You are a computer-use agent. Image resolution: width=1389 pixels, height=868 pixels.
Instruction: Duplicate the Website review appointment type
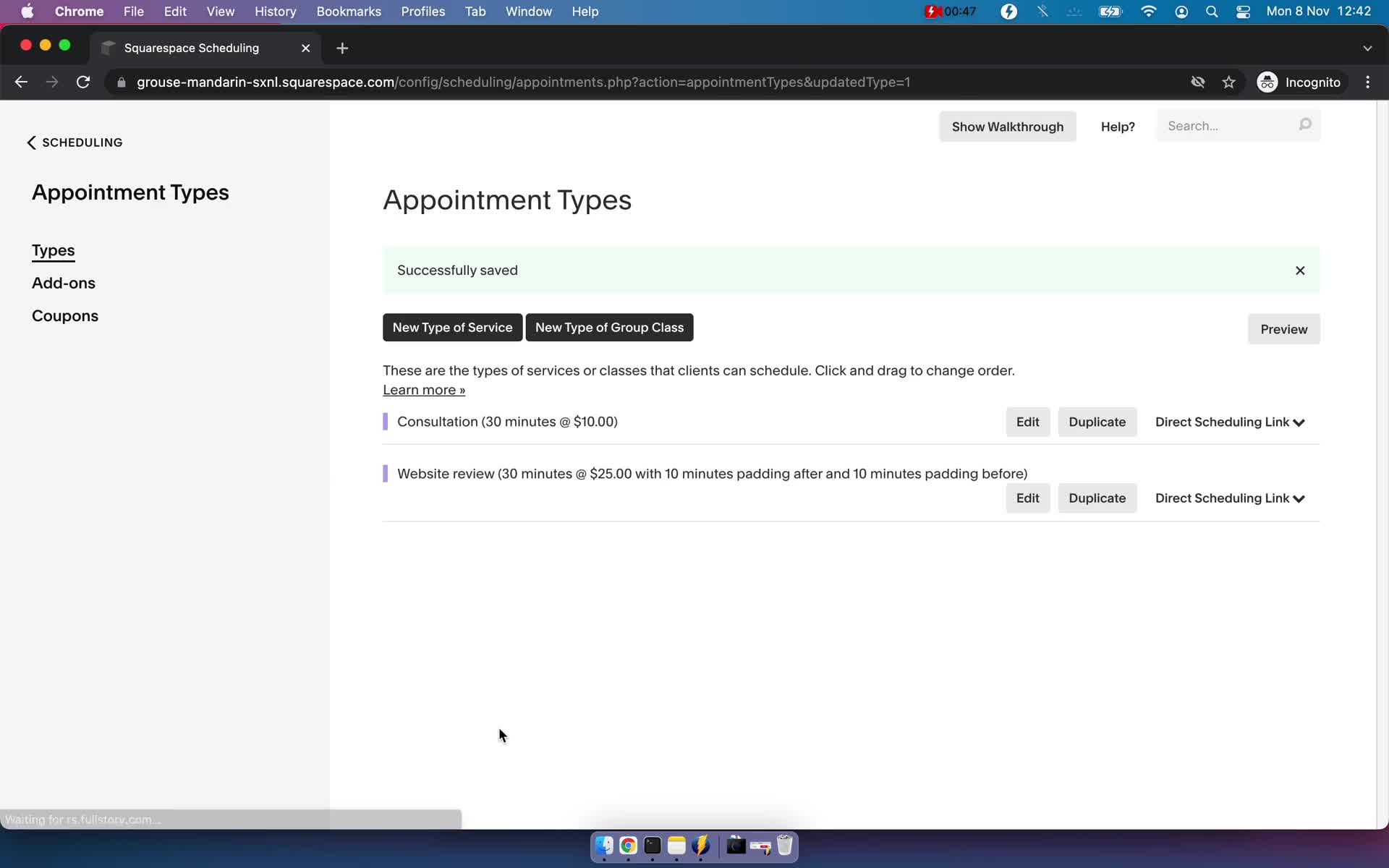pos(1097,498)
